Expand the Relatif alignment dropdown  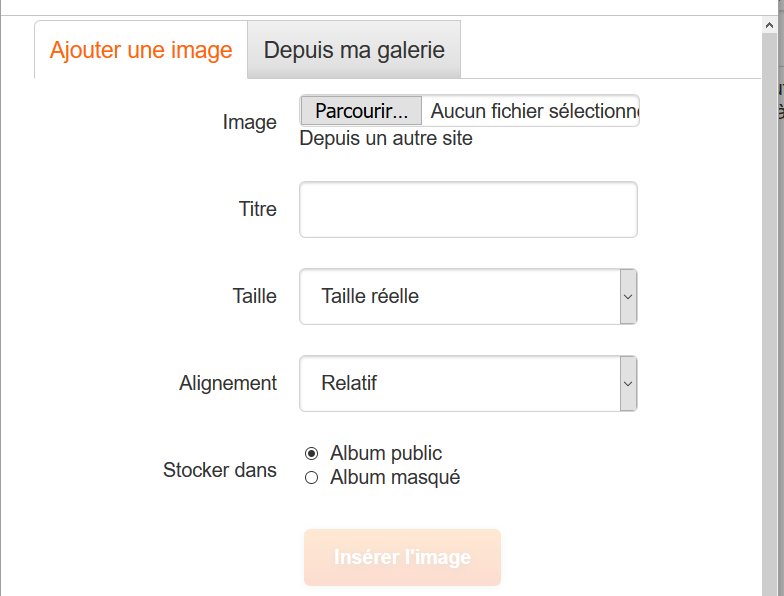click(460, 383)
